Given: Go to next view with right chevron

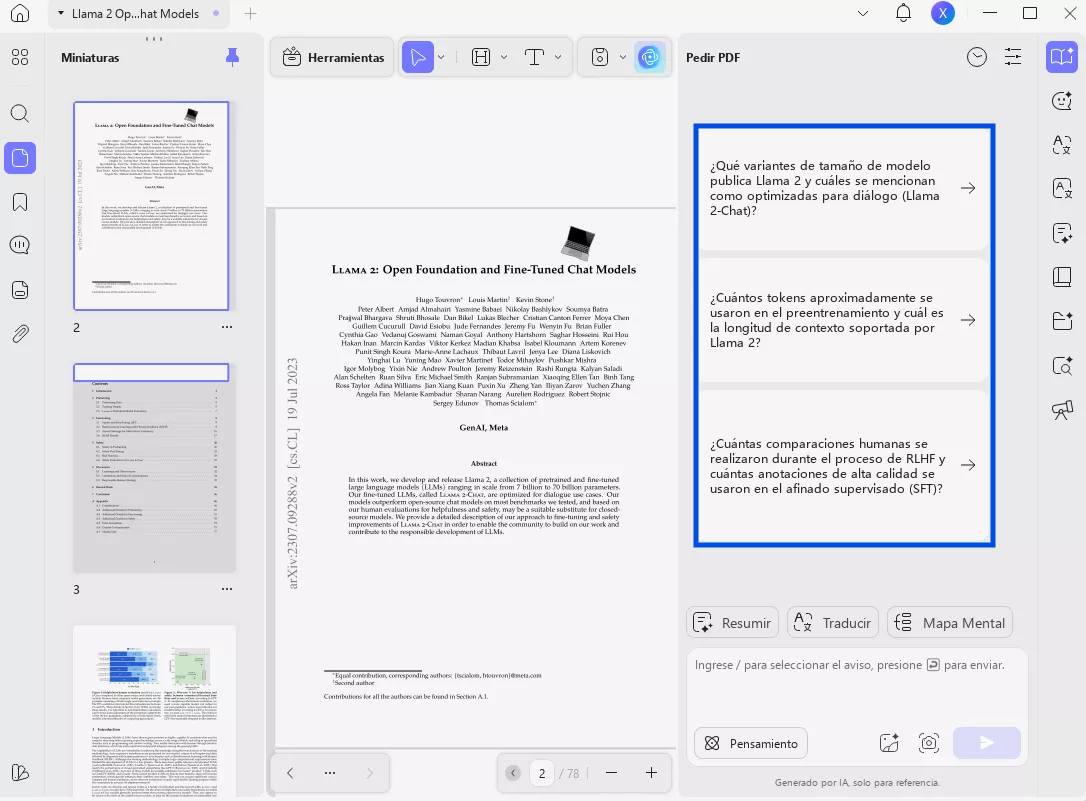Looking at the screenshot, I should pos(370,773).
